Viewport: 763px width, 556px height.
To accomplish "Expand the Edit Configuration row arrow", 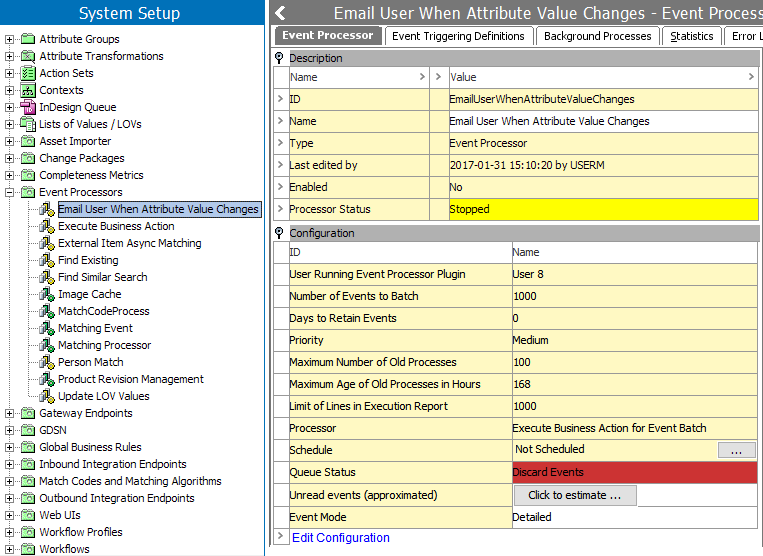I will point(280,536).
